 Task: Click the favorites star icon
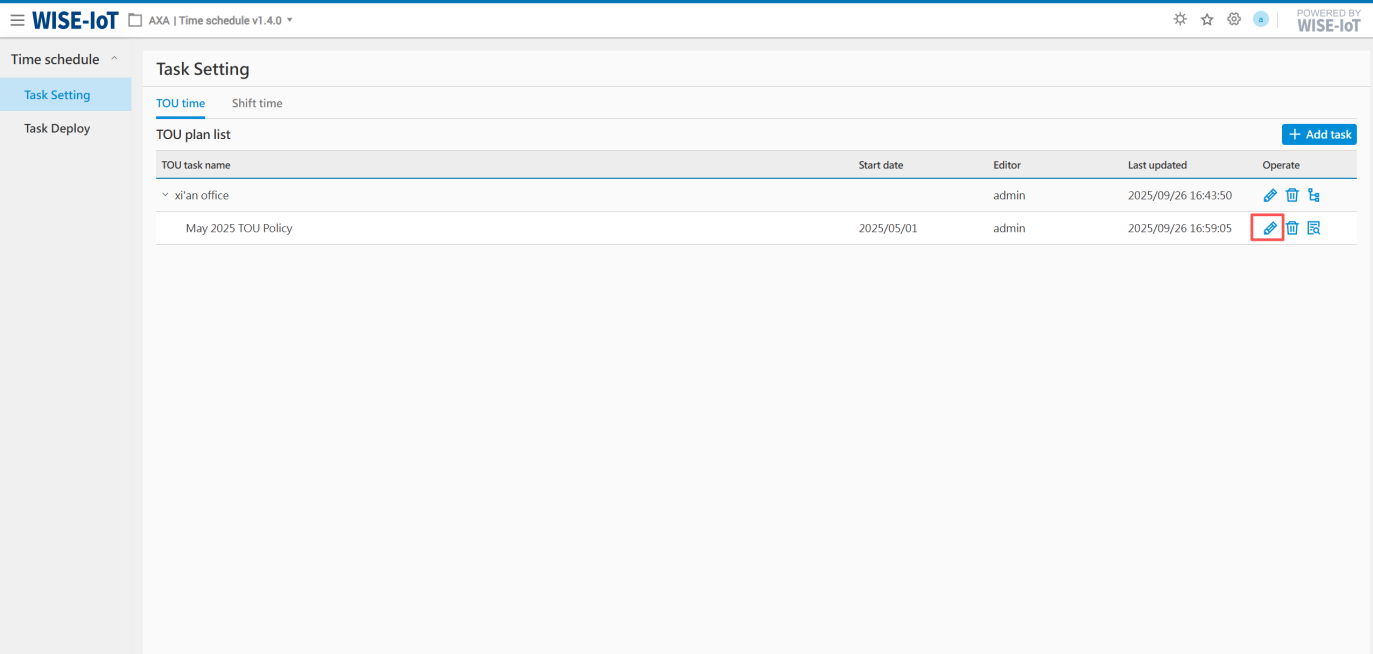point(1207,19)
